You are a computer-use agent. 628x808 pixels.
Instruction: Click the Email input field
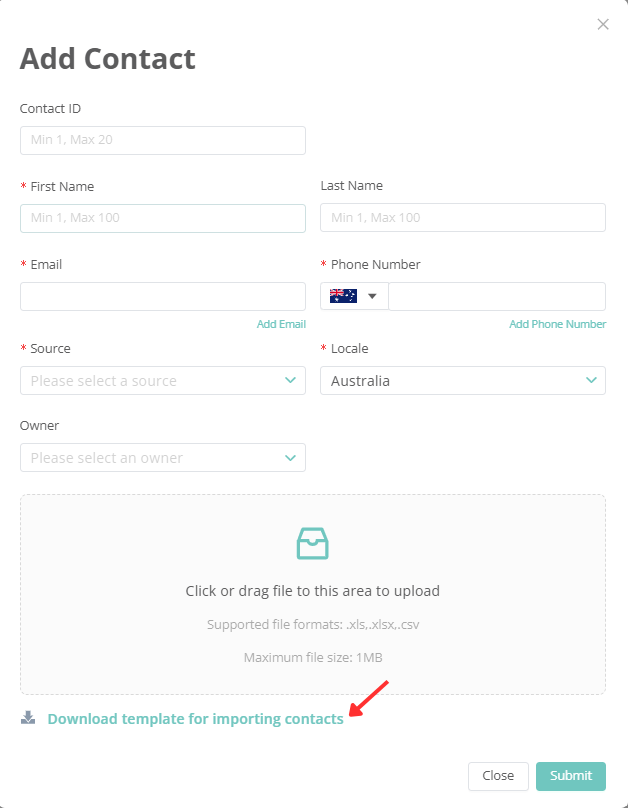tap(163, 295)
